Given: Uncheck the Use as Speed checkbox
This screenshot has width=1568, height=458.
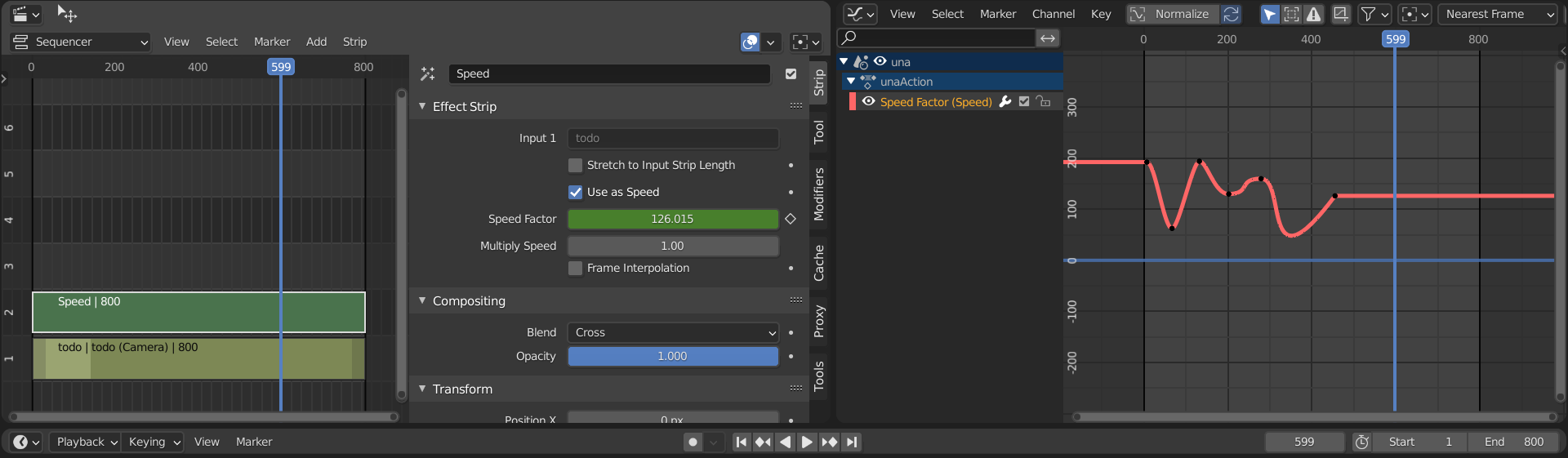Looking at the screenshot, I should pos(576,192).
